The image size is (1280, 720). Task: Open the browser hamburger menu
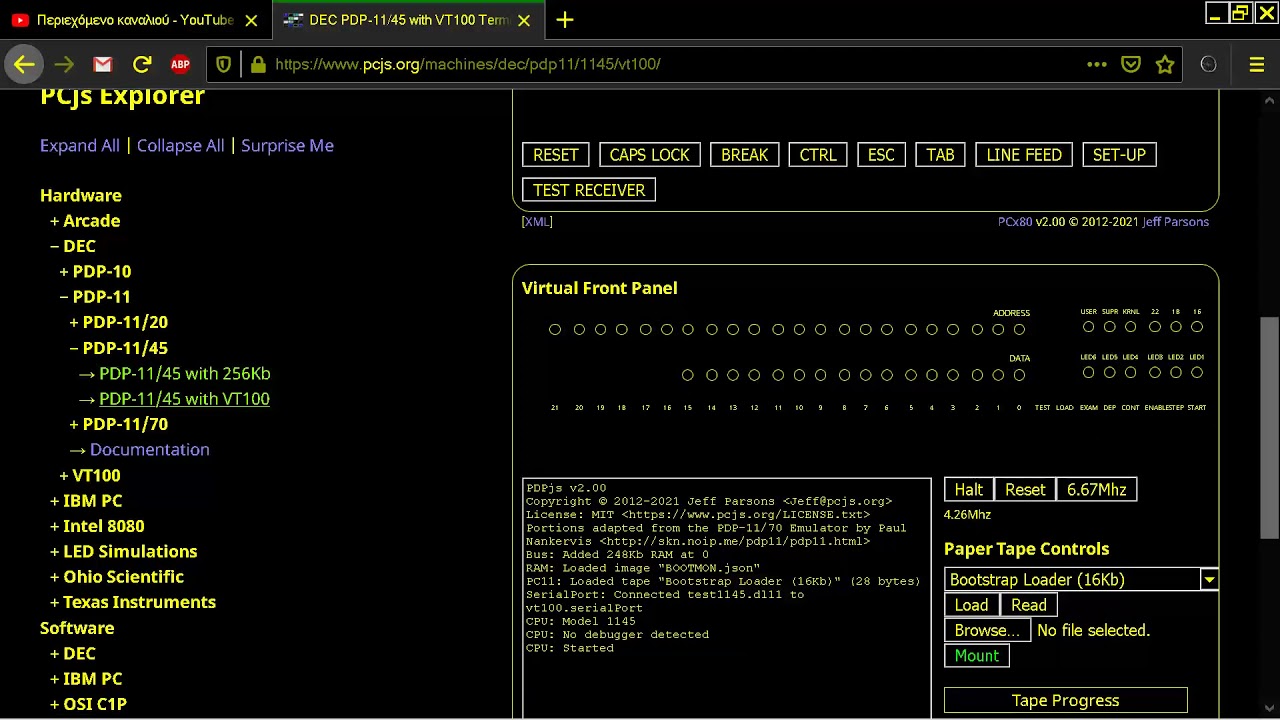pyautogui.click(x=1257, y=64)
